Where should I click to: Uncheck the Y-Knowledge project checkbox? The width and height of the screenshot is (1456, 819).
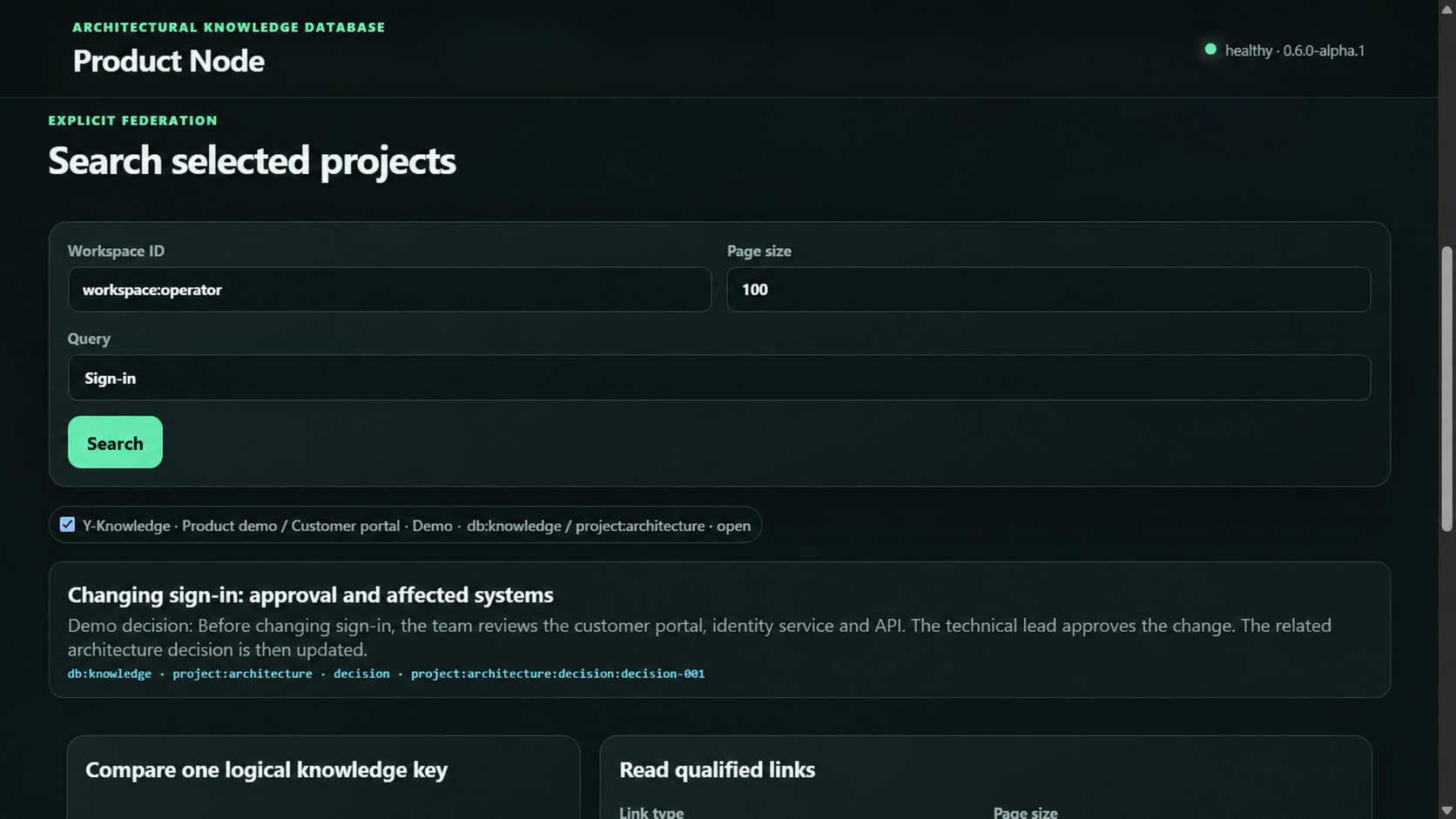click(67, 524)
